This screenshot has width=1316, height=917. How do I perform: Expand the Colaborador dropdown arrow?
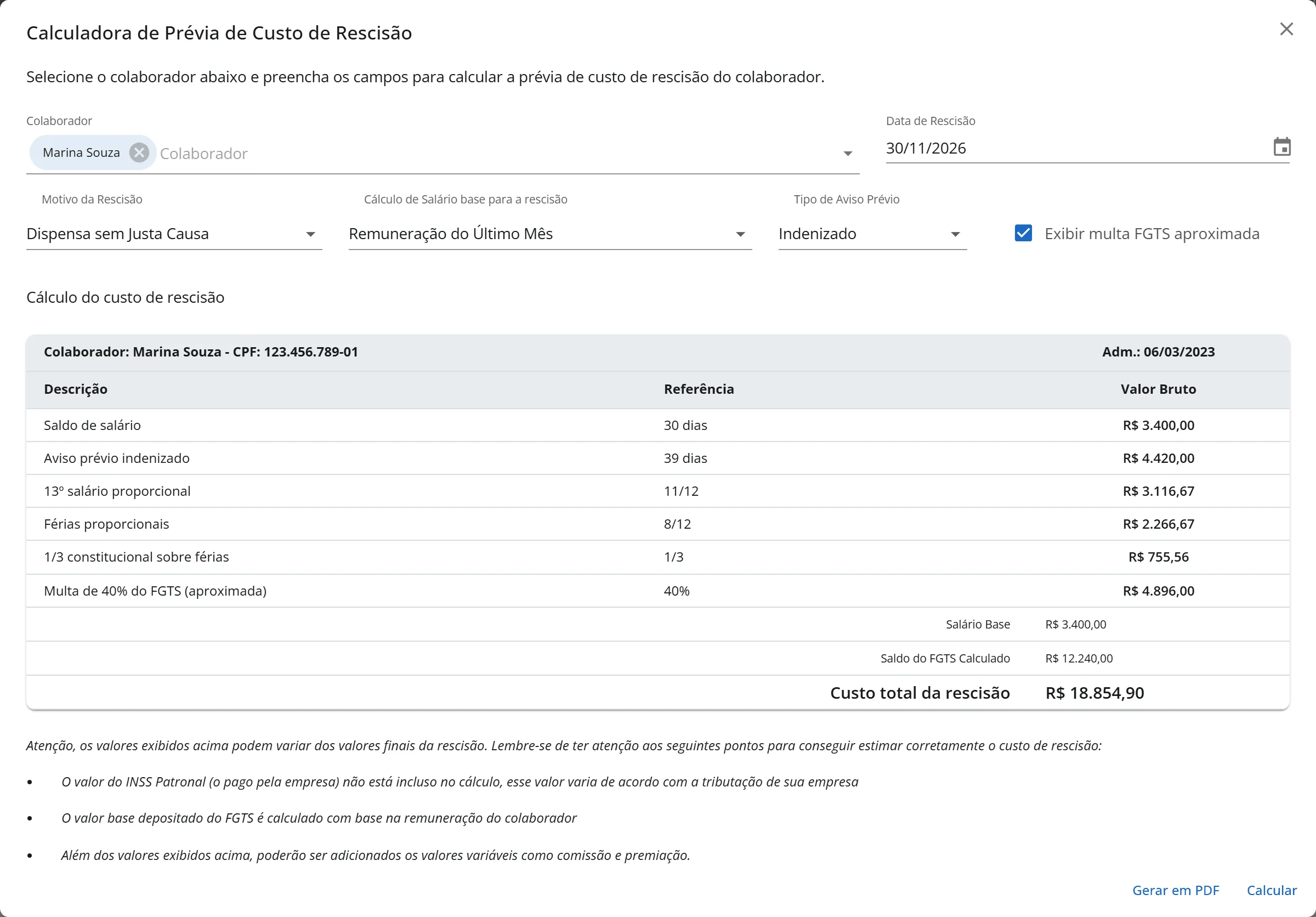847,154
